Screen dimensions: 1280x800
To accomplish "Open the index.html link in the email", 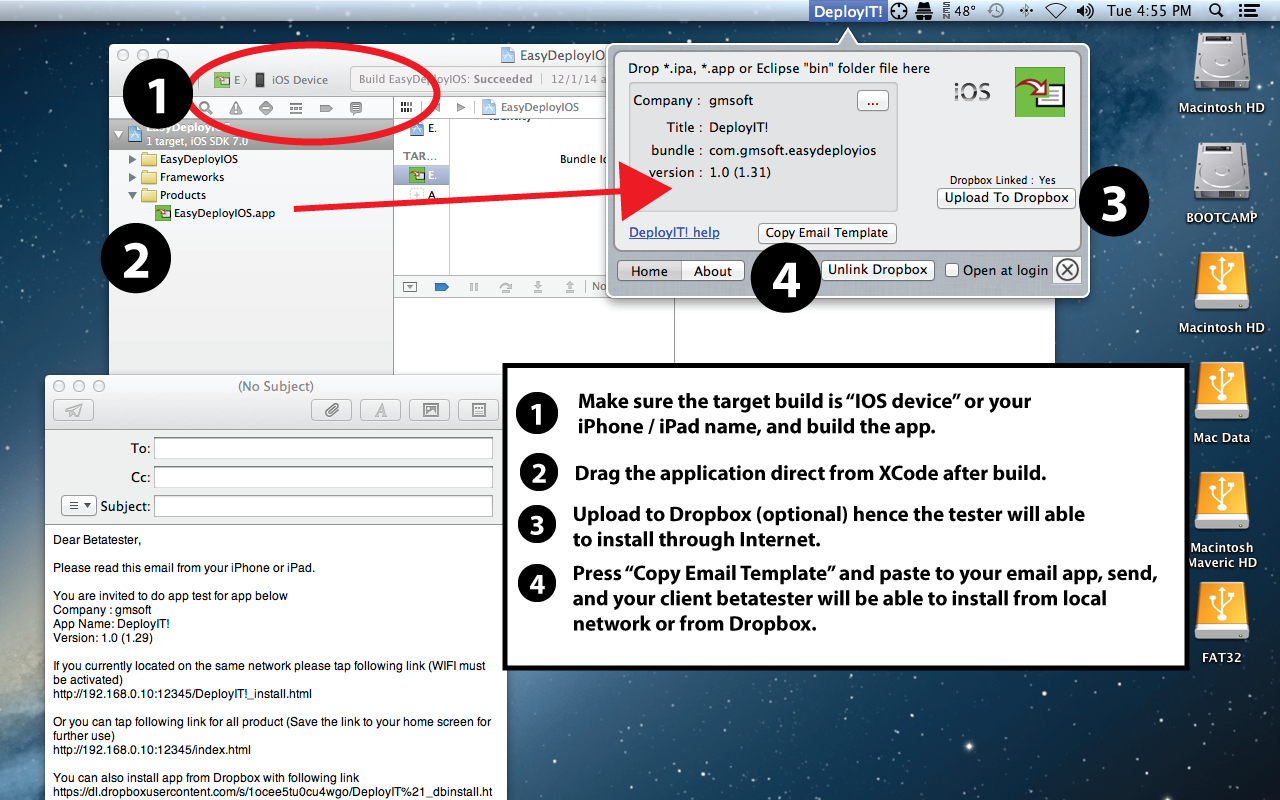I will (152, 749).
